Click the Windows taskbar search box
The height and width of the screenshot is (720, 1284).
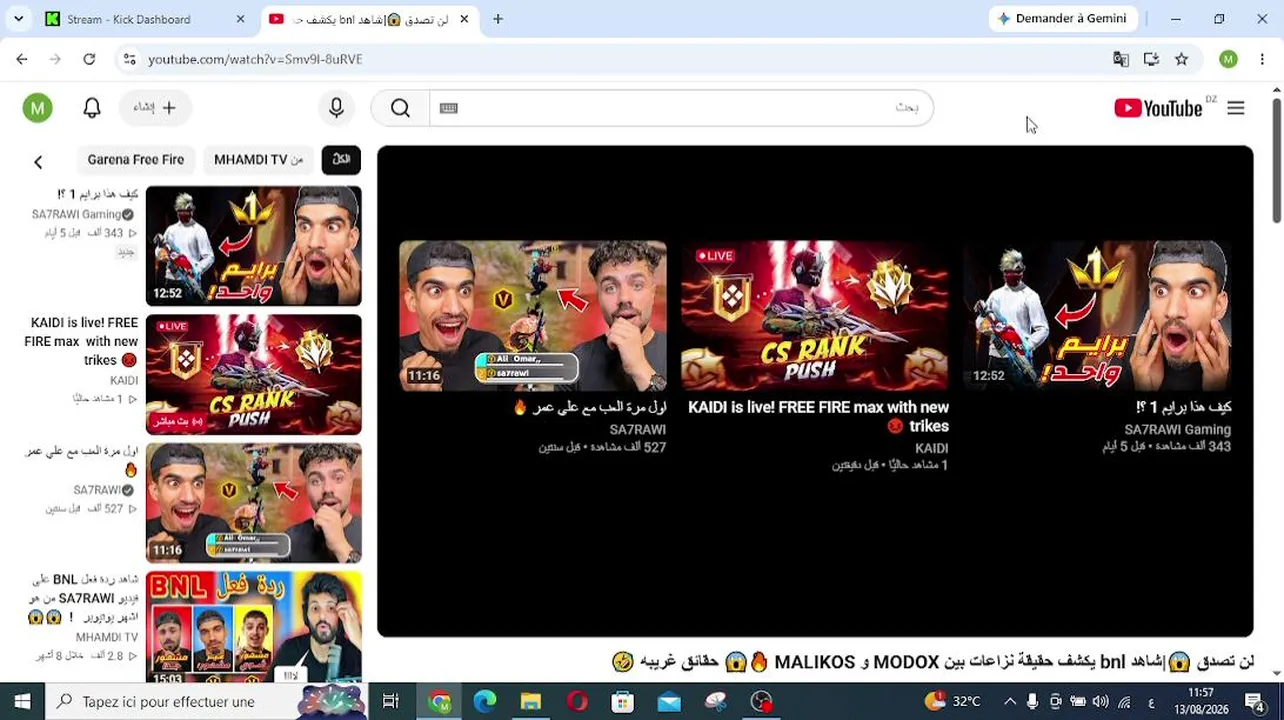pos(206,701)
